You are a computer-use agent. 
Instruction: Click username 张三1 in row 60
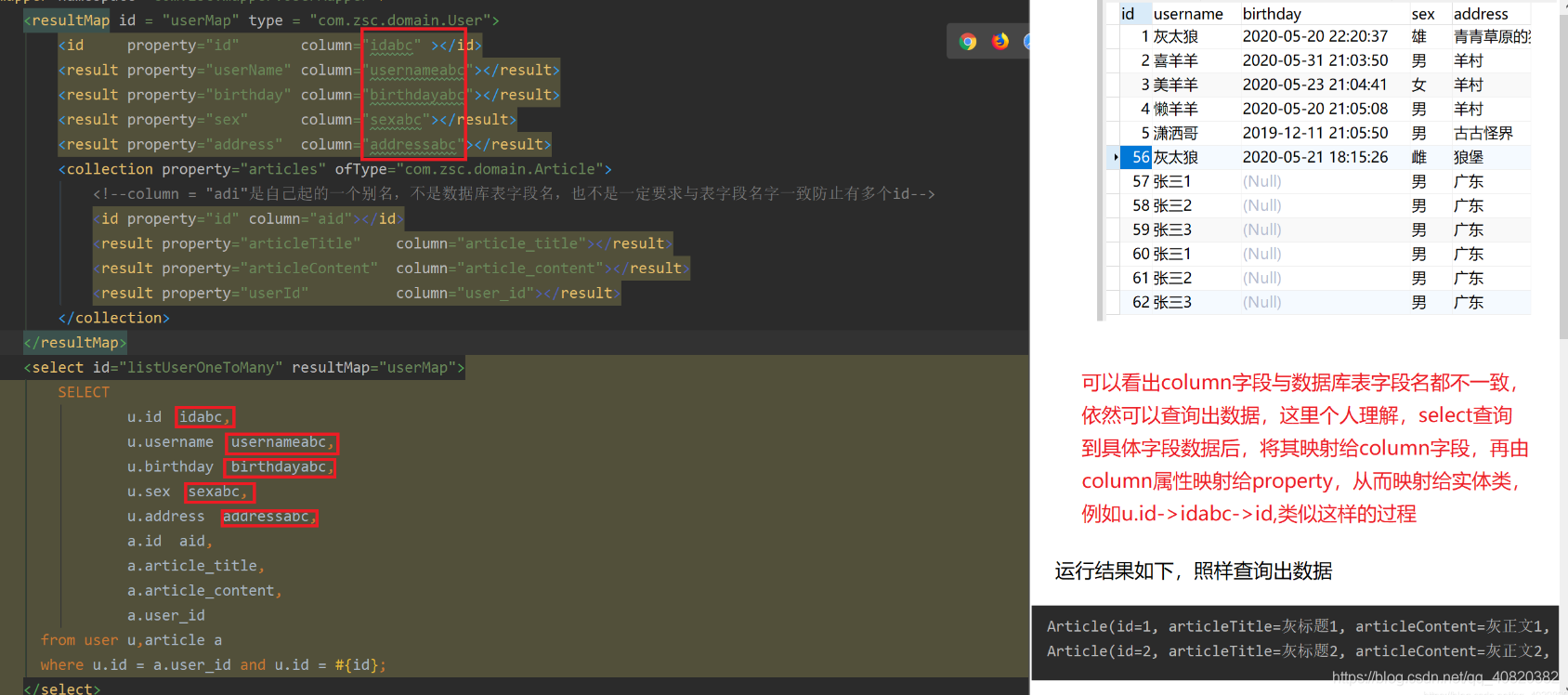coord(1172,254)
